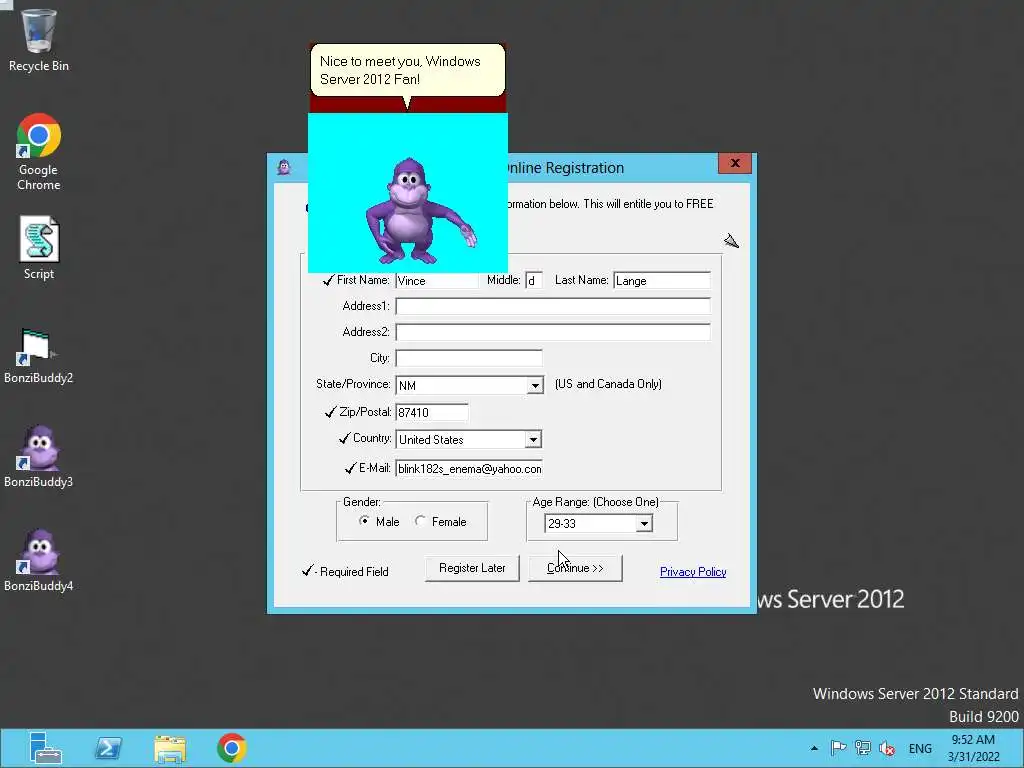1024x768 pixels.
Task: Close the Online Registration dialog
Action: pos(735,163)
